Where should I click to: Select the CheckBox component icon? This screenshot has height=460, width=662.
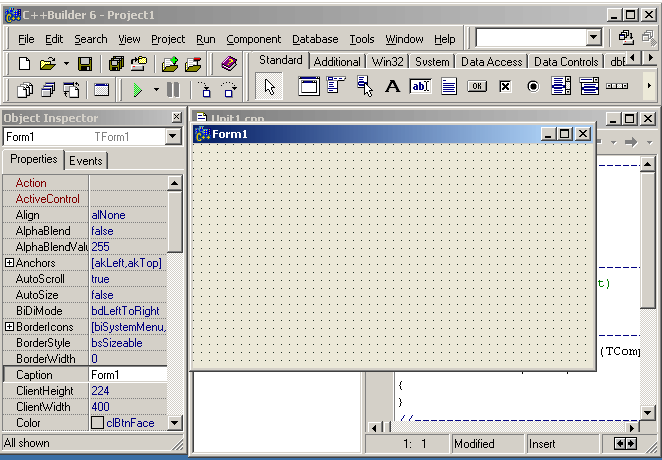point(505,86)
